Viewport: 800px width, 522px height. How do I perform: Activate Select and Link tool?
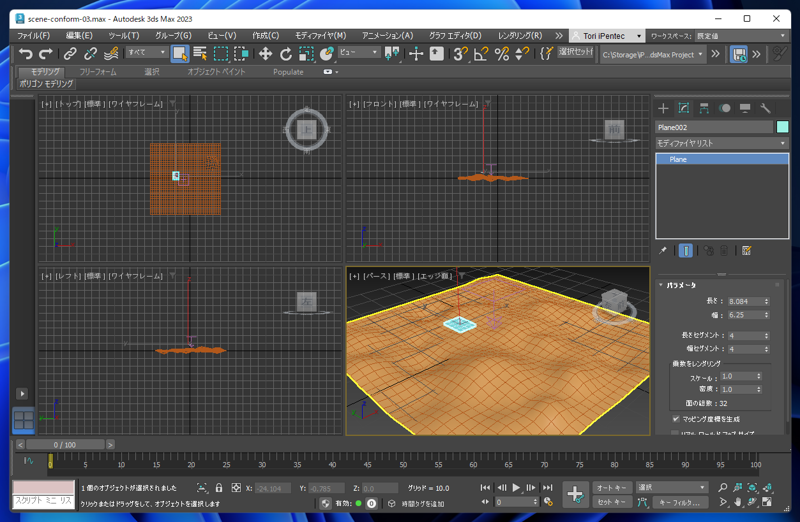(70, 54)
